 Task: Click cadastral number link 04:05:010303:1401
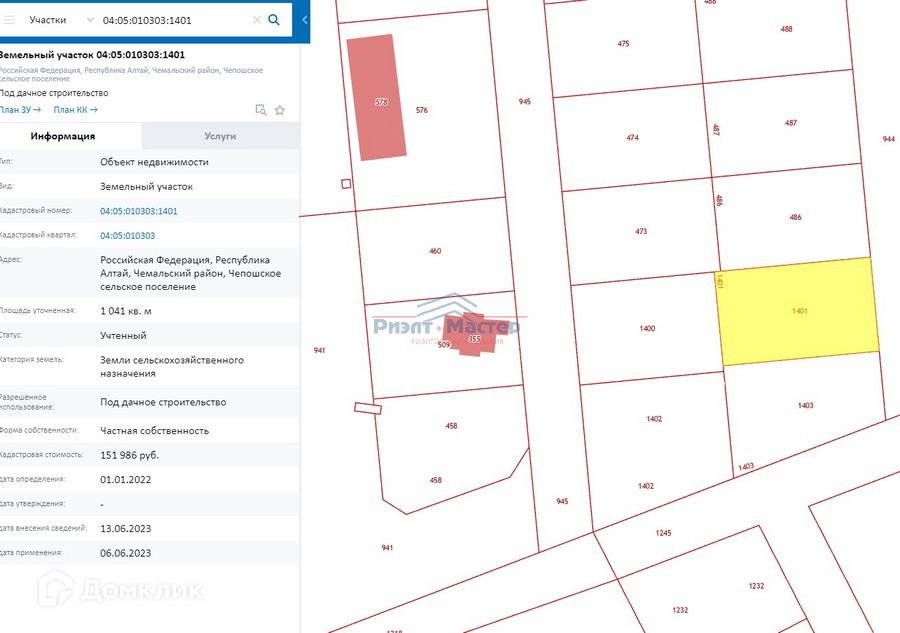(x=139, y=211)
